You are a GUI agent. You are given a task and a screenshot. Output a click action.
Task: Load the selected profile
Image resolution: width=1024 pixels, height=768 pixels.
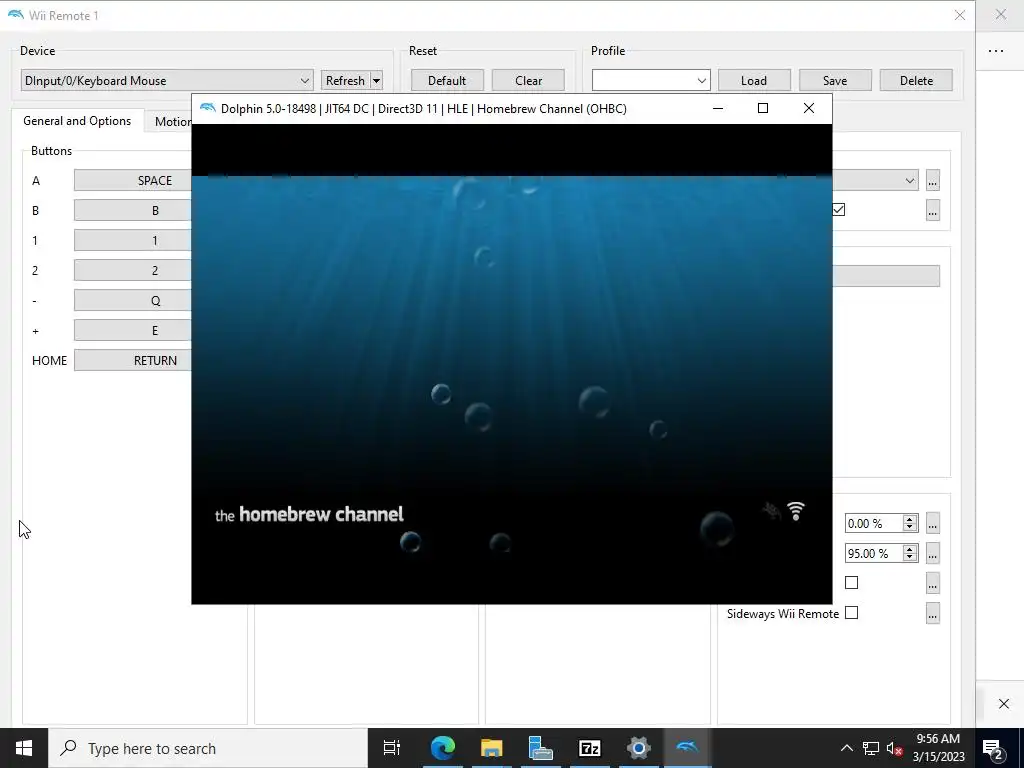point(754,80)
